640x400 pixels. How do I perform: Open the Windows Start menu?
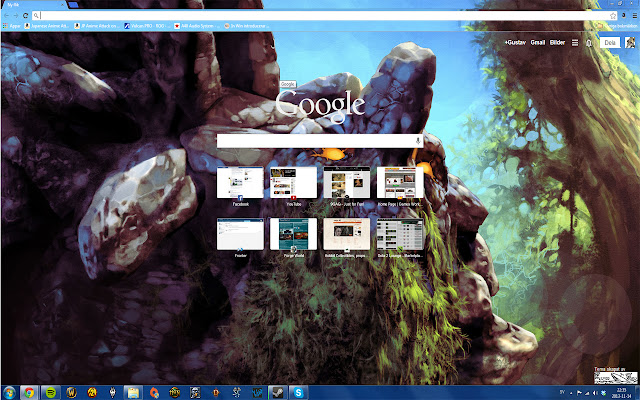pos(9,393)
